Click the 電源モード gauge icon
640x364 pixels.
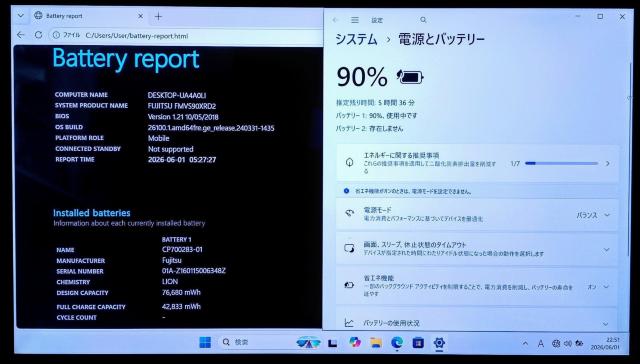coord(349,213)
